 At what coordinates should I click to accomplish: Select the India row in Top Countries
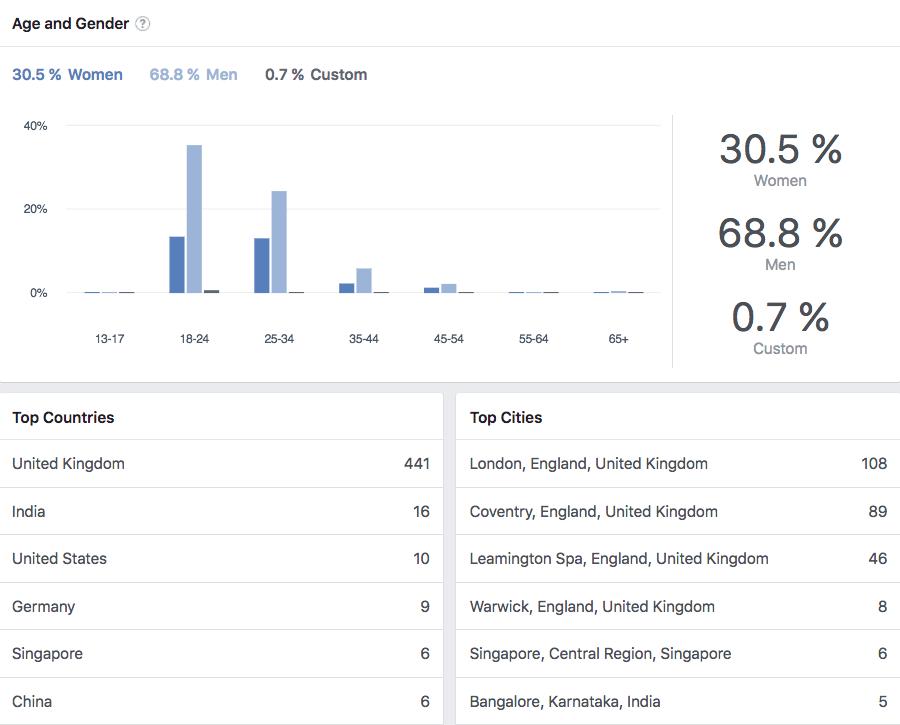point(220,512)
